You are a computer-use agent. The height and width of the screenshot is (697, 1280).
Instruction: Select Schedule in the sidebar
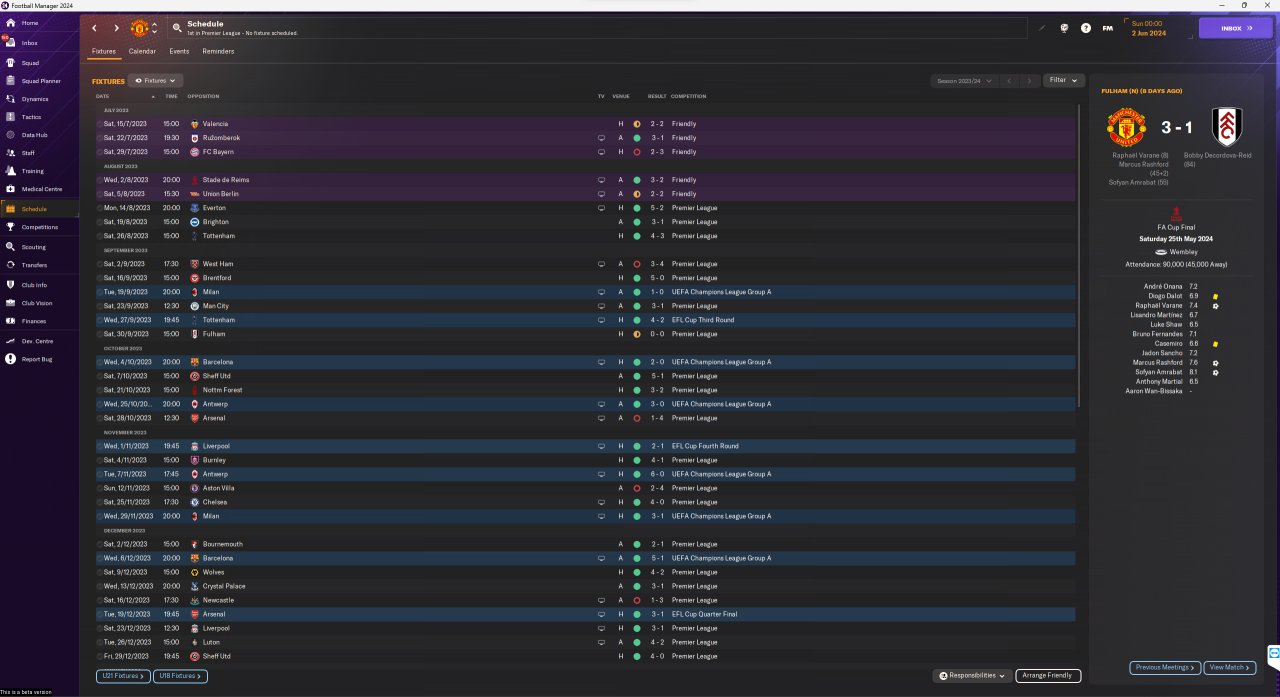pos(34,209)
